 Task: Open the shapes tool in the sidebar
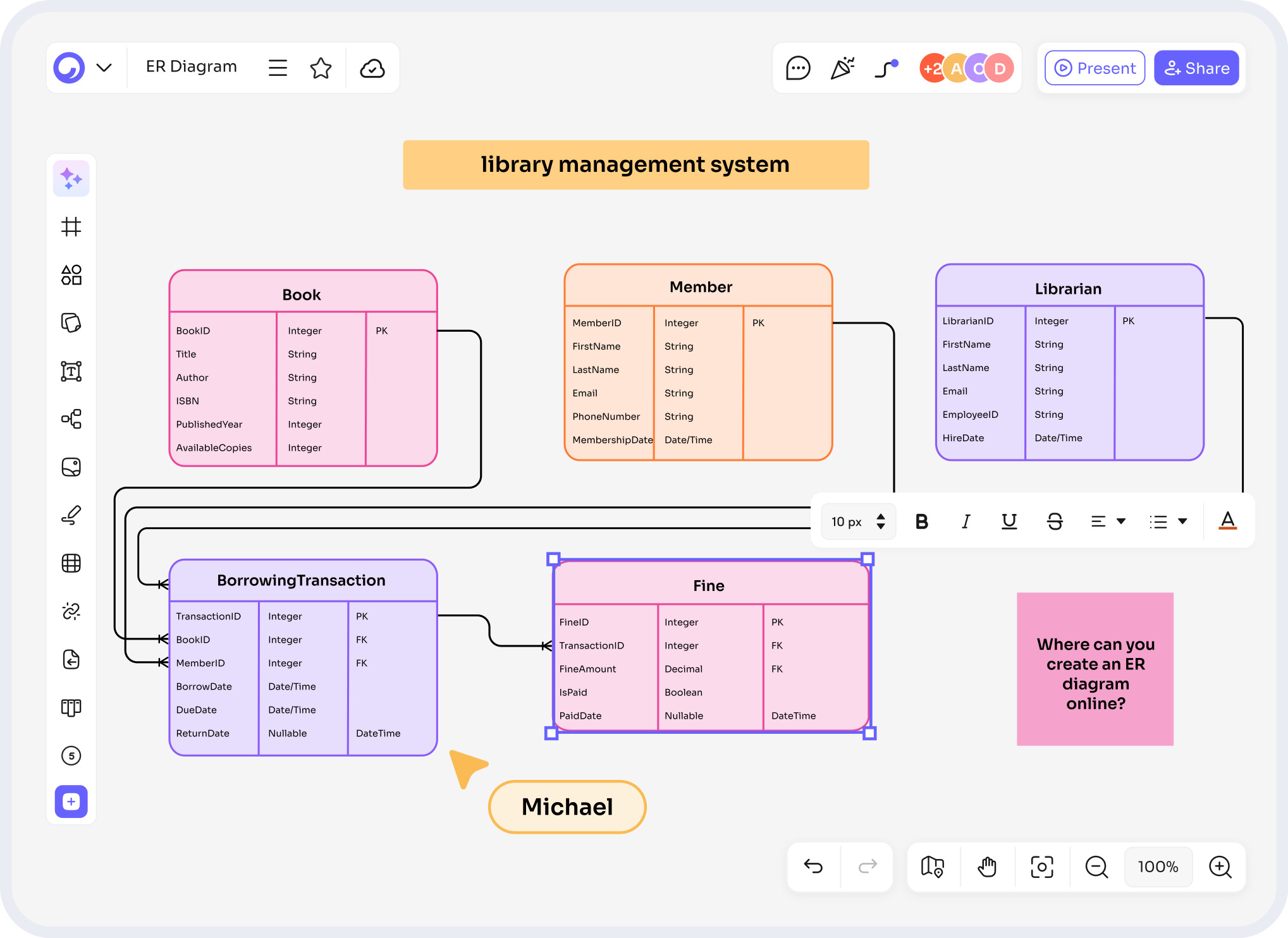click(71, 275)
